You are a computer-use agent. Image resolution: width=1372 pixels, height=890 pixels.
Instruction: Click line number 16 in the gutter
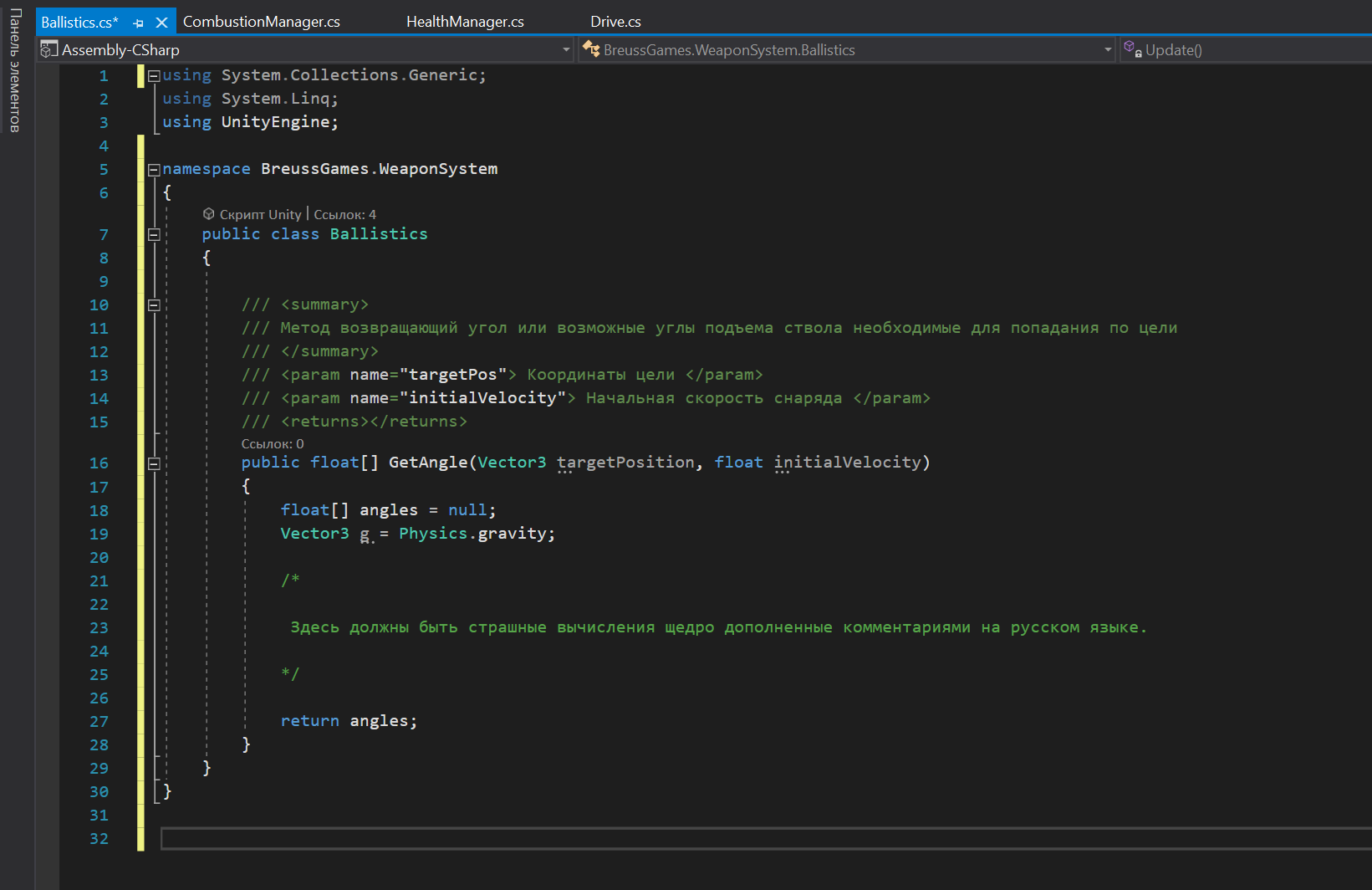tap(99, 463)
